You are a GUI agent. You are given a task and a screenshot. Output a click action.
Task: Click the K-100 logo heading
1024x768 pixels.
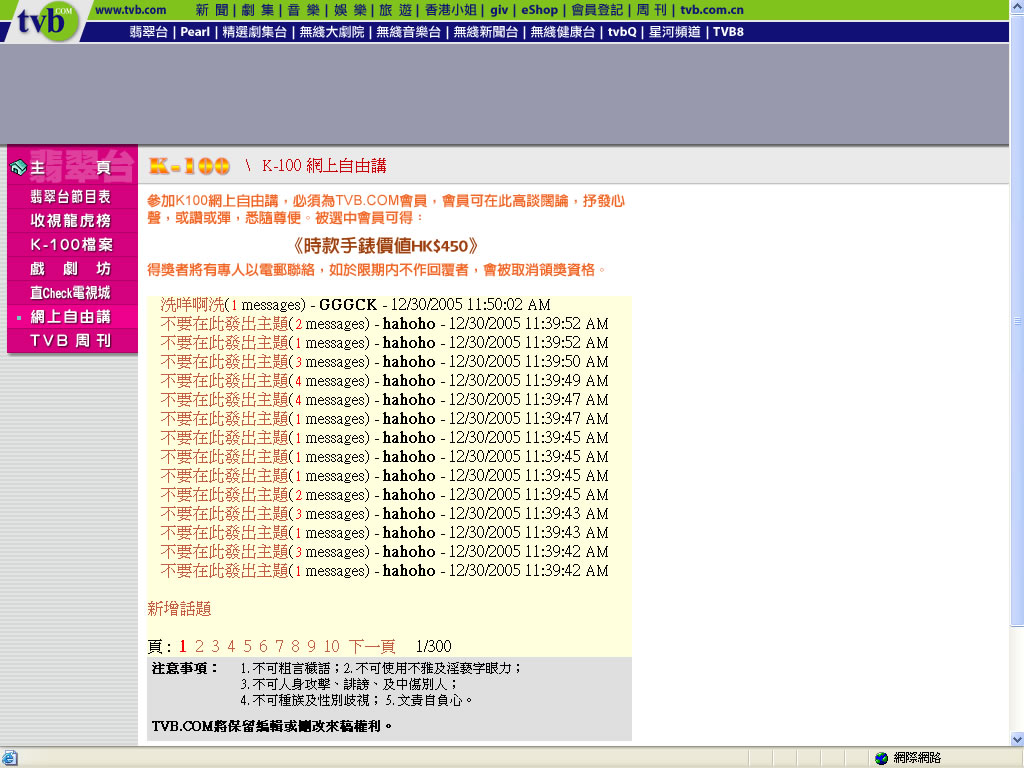coord(189,166)
